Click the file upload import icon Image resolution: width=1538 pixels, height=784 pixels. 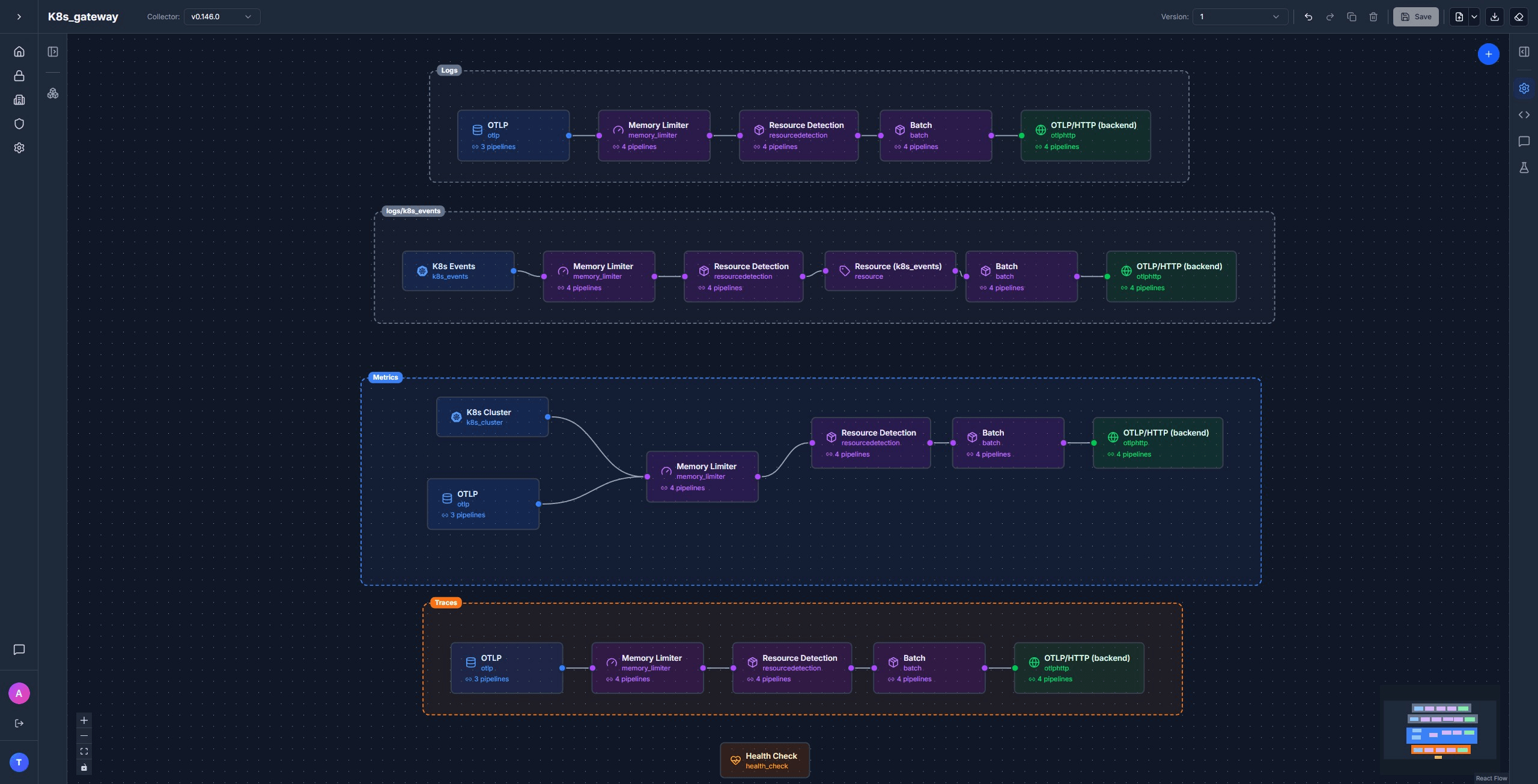coord(1459,17)
